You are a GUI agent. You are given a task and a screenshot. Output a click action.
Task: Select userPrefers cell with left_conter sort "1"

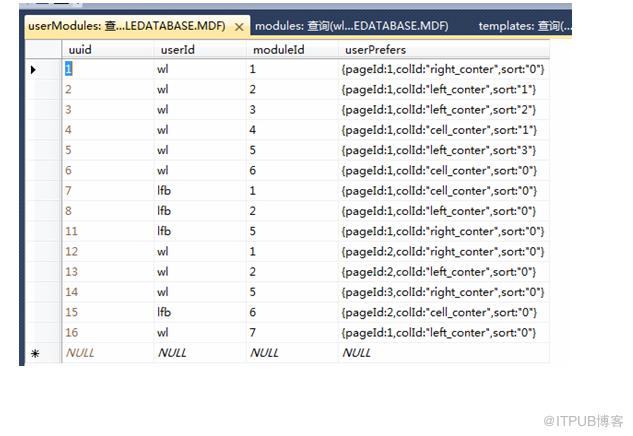[x=444, y=90]
